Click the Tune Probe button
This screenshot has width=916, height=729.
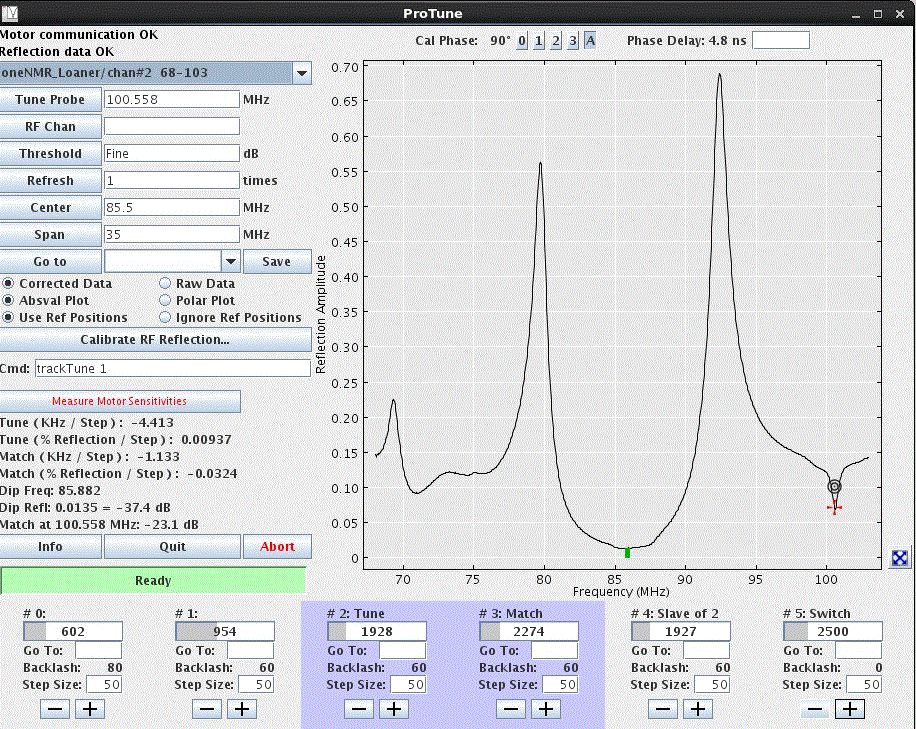pyautogui.click(x=50, y=99)
